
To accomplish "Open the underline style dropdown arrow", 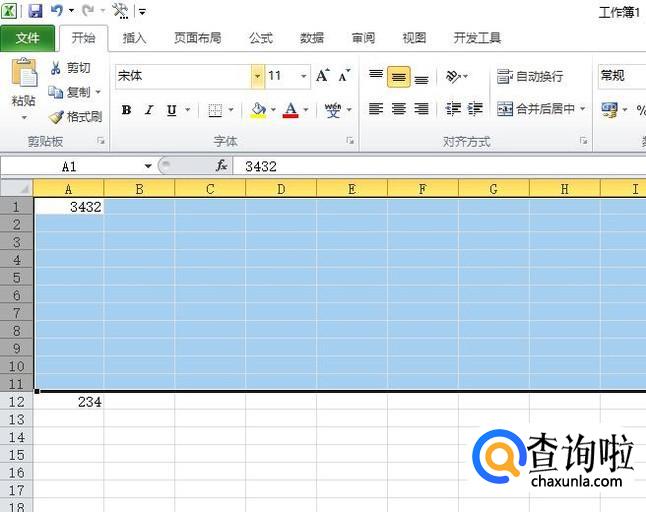I will tap(187, 110).
